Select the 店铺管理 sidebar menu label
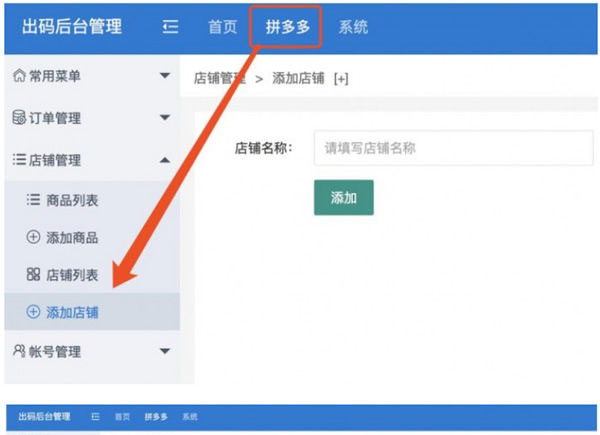The width and height of the screenshot is (600, 435). (55, 160)
